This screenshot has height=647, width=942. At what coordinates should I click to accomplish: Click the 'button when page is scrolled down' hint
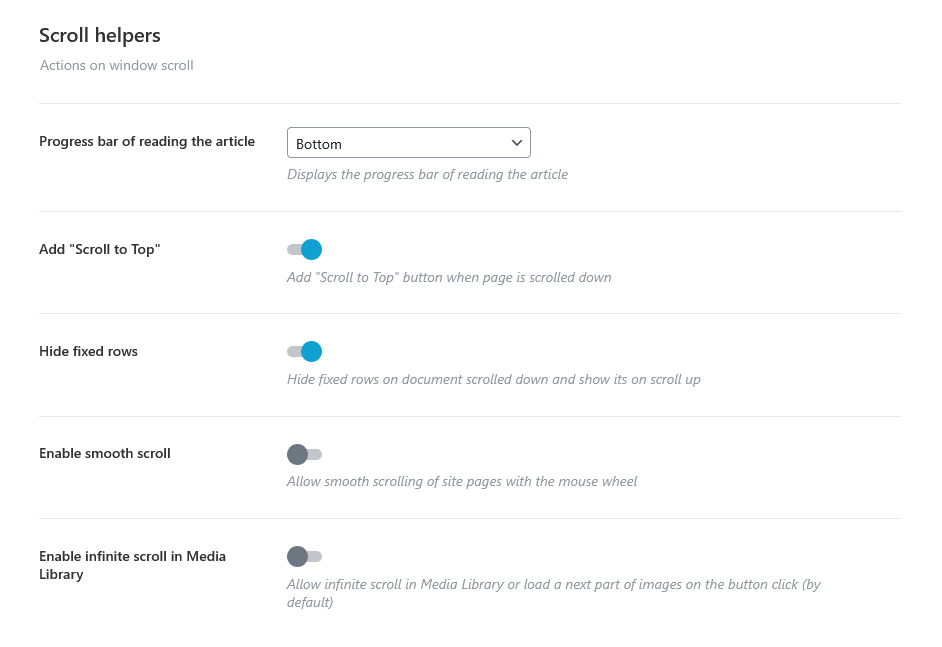click(x=507, y=278)
